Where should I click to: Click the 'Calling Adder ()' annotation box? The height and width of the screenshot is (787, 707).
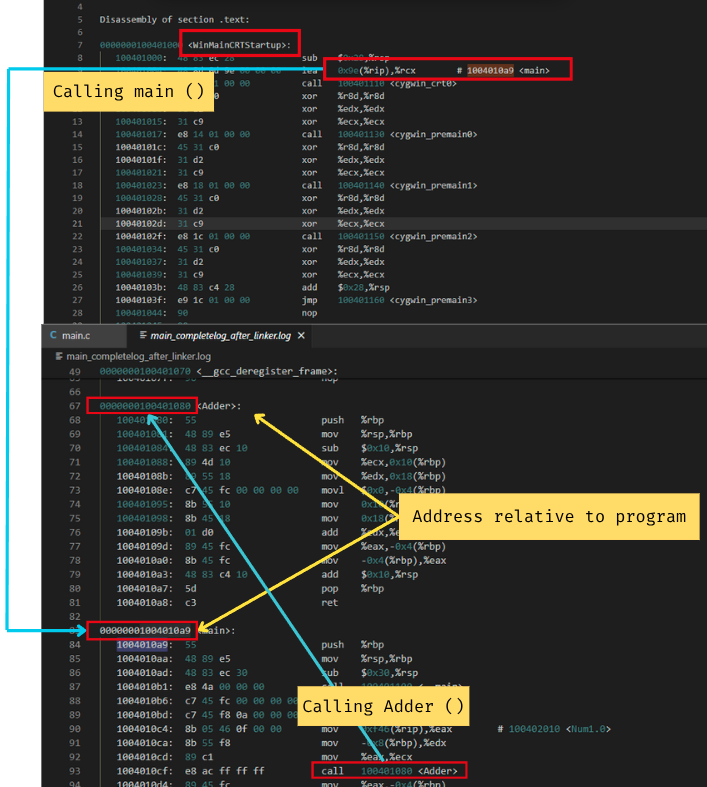click(x=383, y=706)
